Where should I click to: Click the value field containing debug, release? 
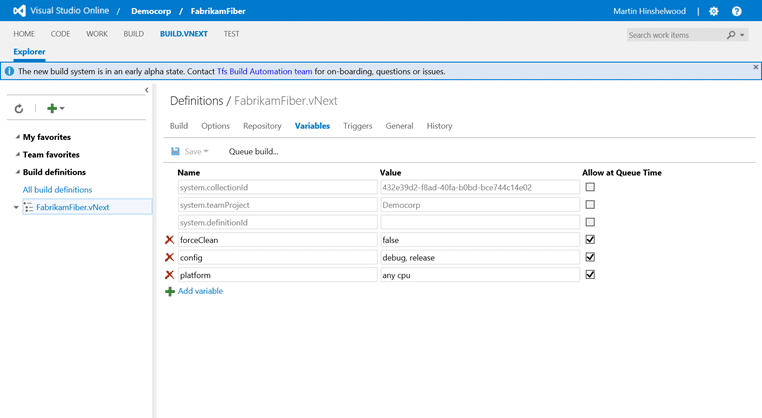point(480,257)
